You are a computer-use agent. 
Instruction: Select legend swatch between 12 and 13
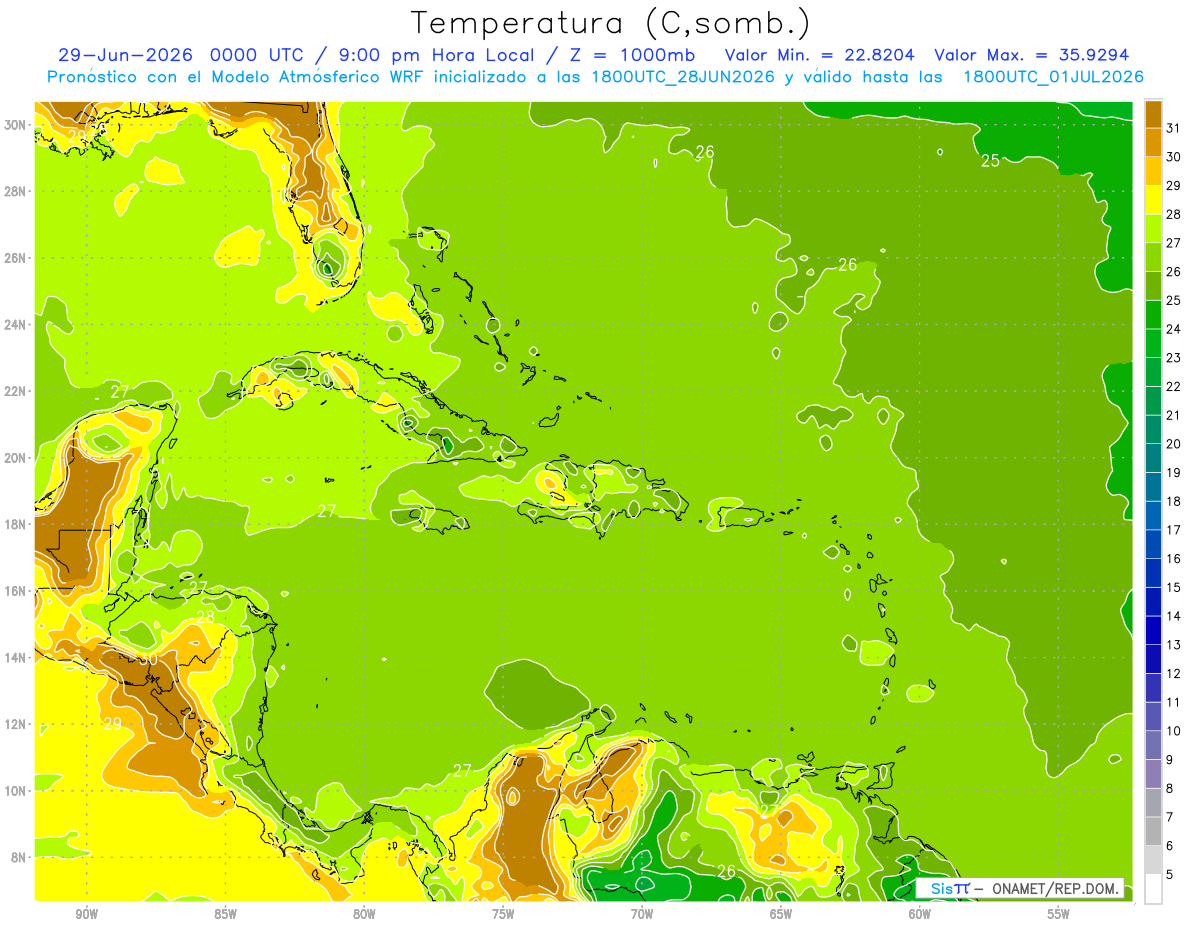[1153, 659]
